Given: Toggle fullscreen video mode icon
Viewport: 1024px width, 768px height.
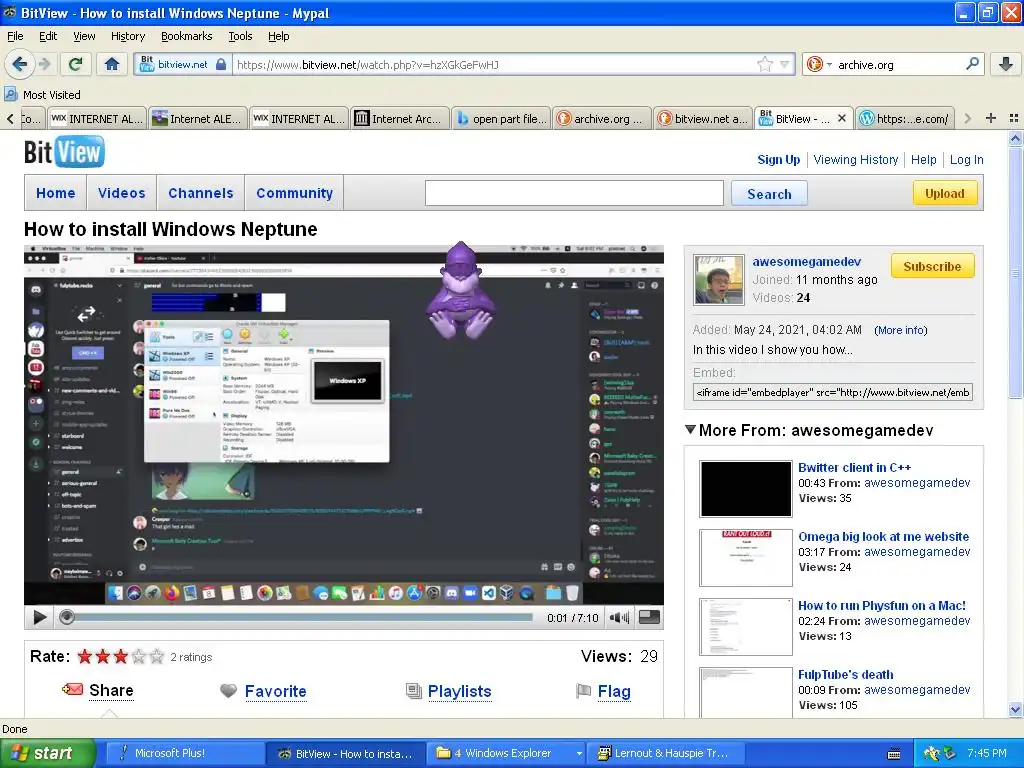Looking at the screenshot, I should 649,617.
